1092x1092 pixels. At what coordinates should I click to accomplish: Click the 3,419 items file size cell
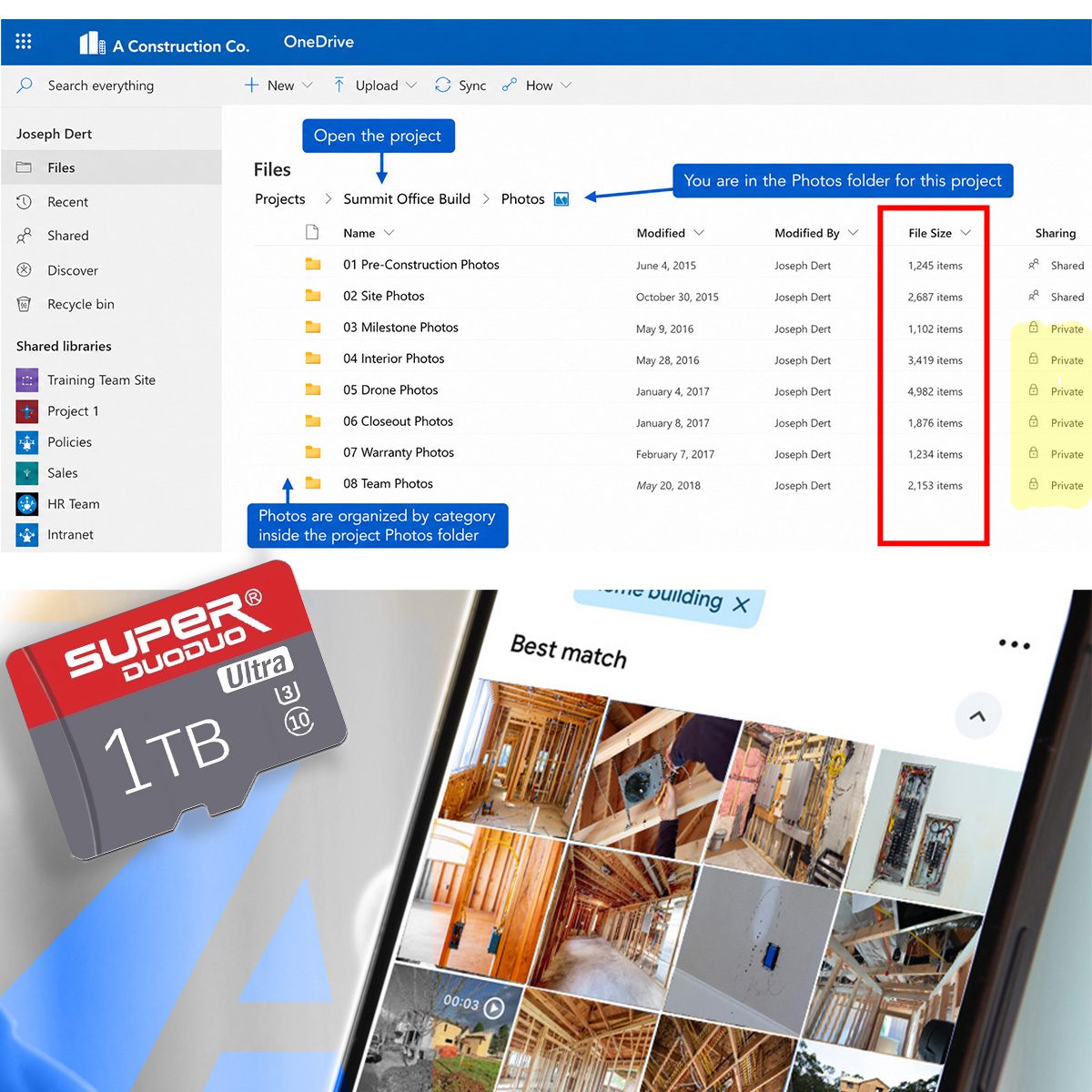click(x=935, y=360)
